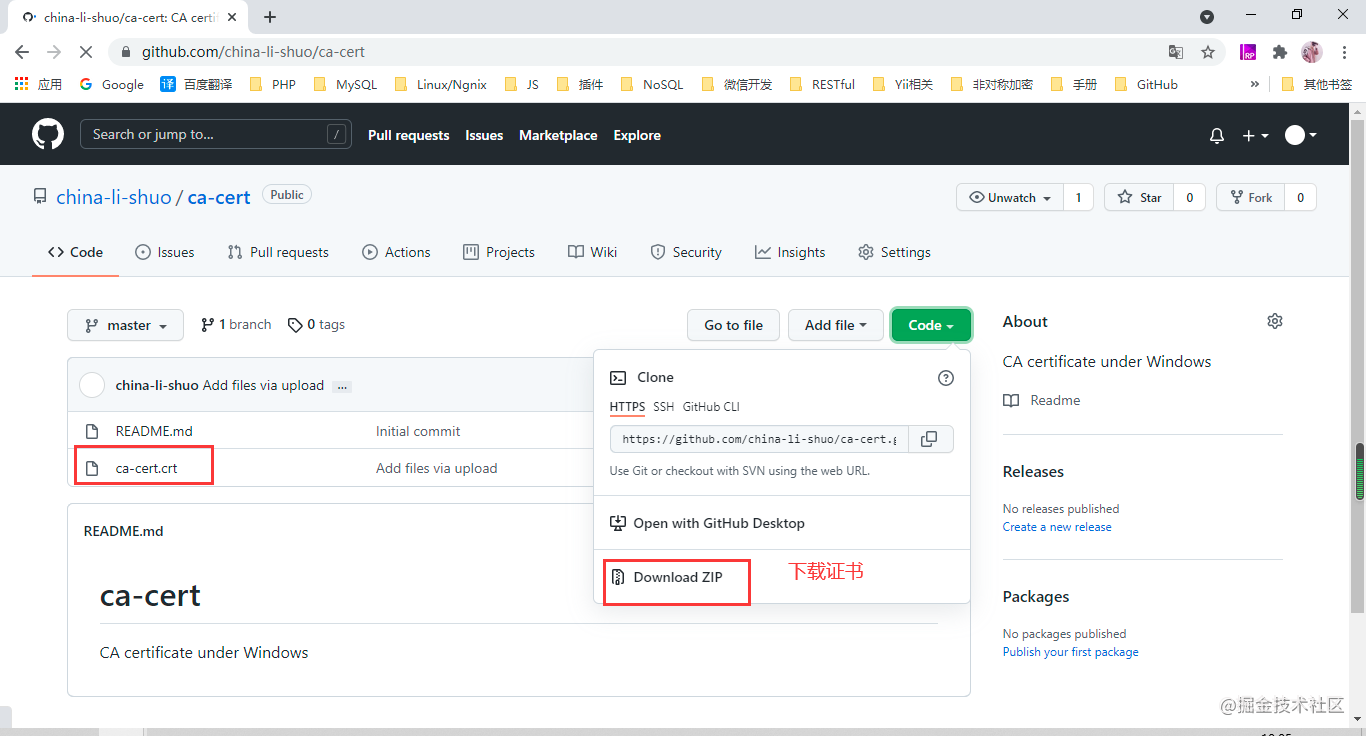Click the Readme book icon in About
Viewport: 1366px width, 736px height.
[1011, 400]
